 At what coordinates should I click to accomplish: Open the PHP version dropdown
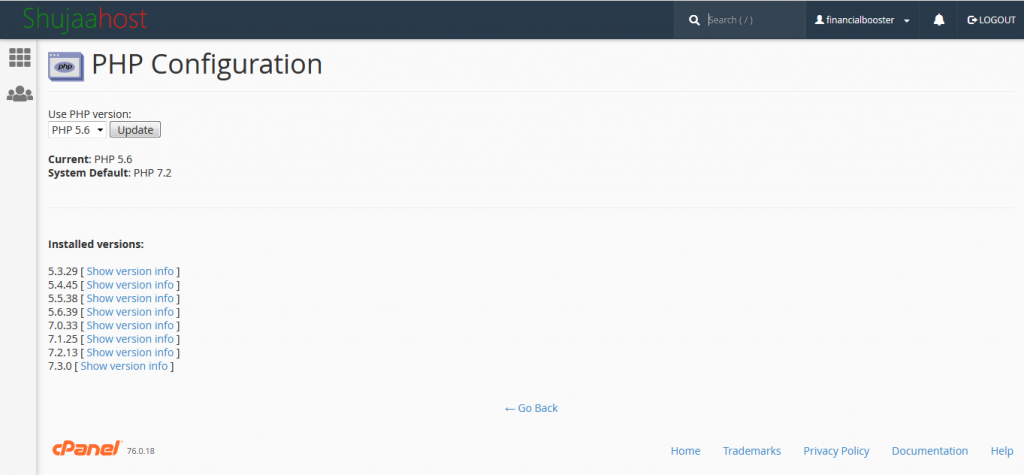pos(77,130)
